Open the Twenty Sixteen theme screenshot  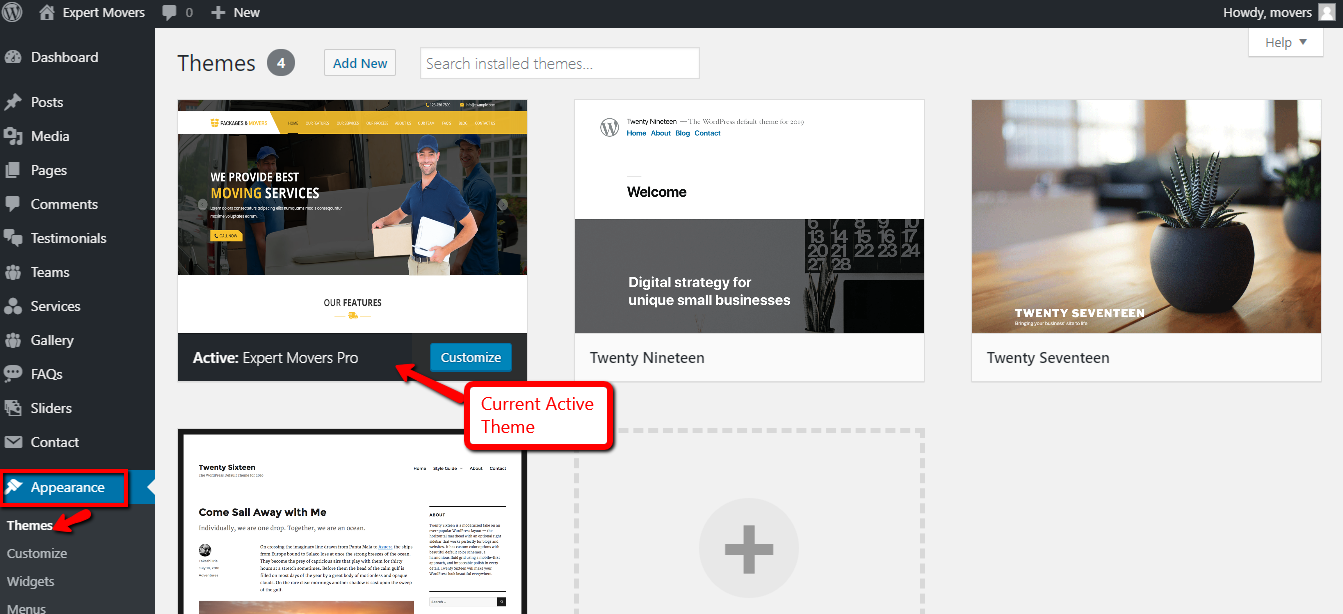[352, 523]
